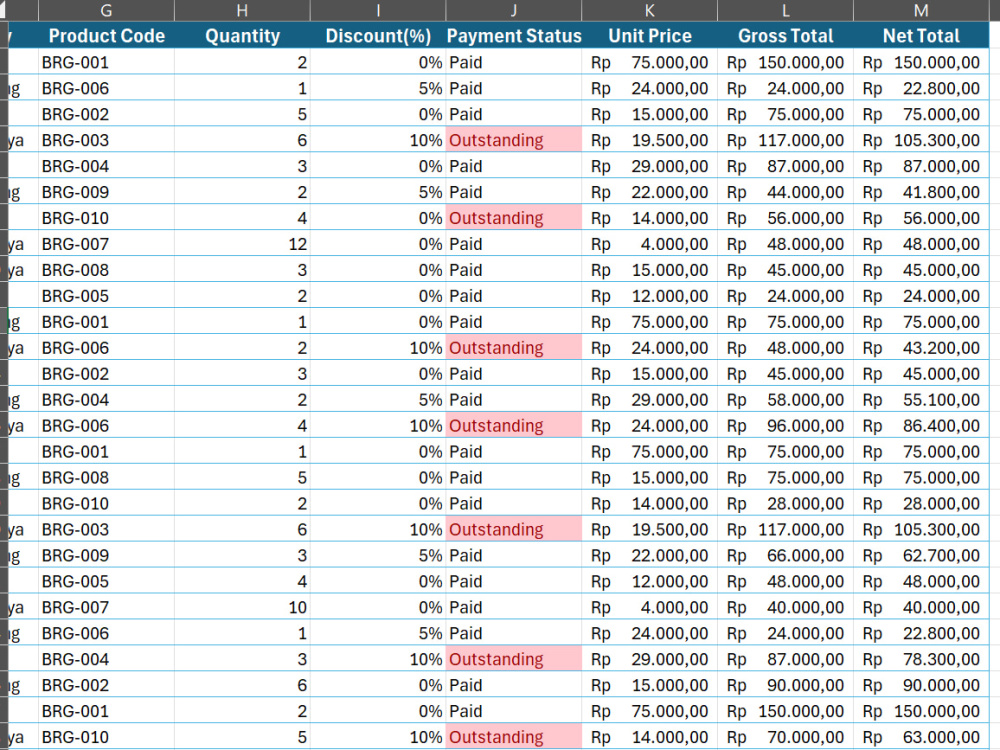This screenshot has width=1000, height=750.
Task: Select BRG-008 cell with quantity 3
Action: [x=107, y=270]
